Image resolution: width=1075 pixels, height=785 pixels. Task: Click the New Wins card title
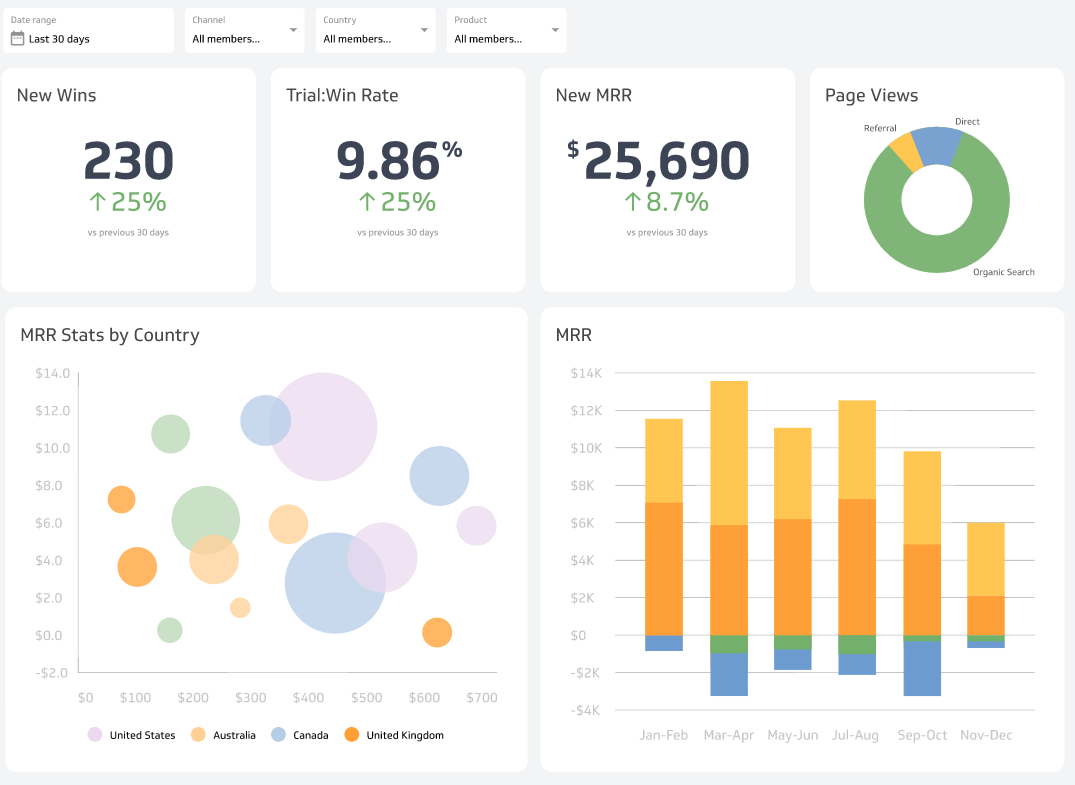pyautogui.click(x=56, y=95)
